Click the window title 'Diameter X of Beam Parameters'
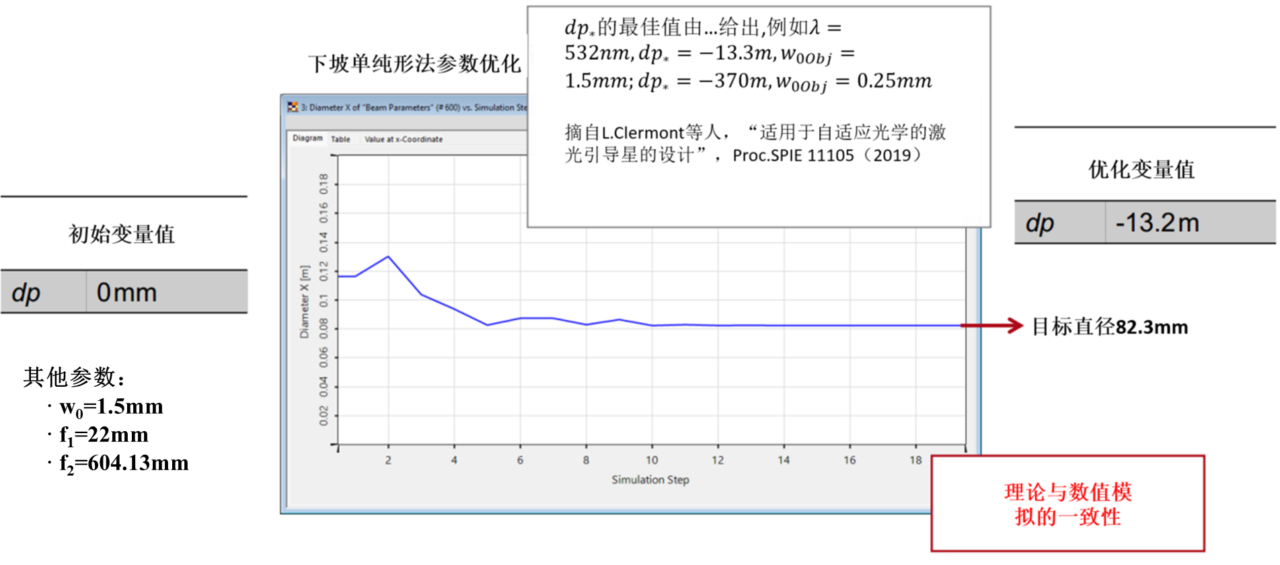 (x=414, y=106)
